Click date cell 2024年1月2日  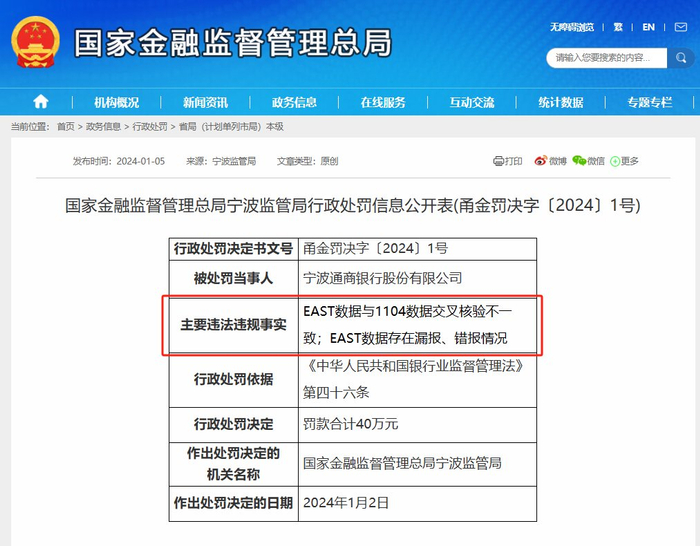tap(417, 503)
